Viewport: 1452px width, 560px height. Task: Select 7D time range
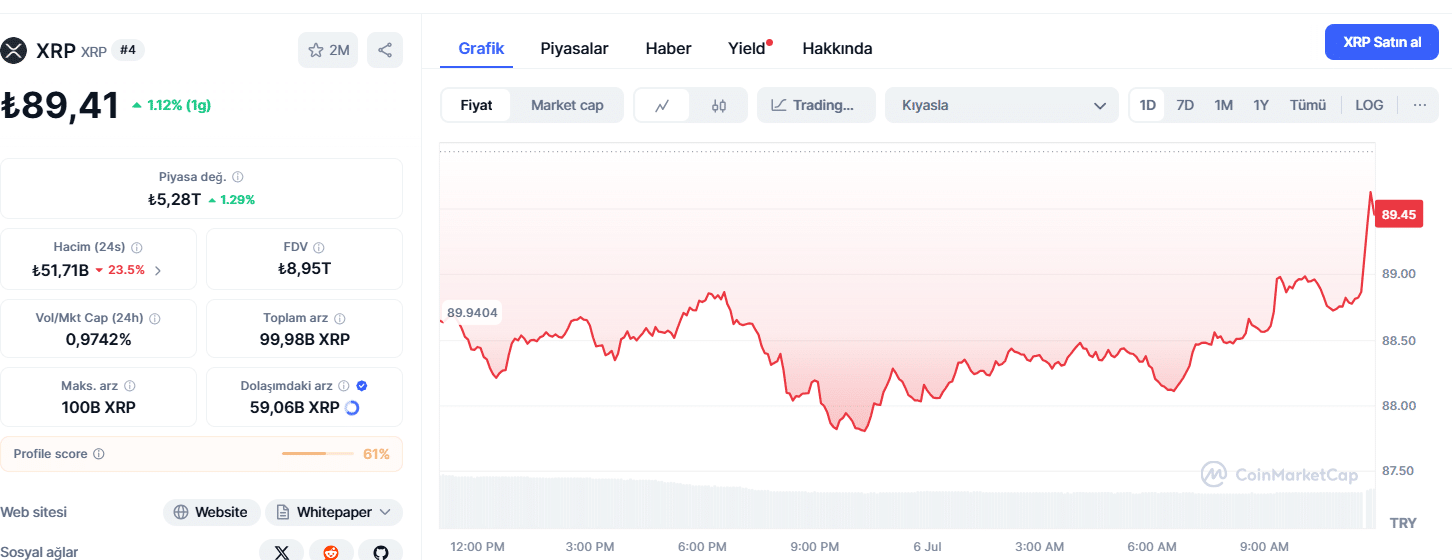click(1185, 105)
